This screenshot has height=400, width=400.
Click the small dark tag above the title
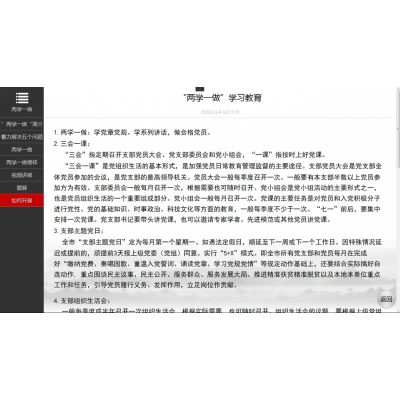(200, 89)
